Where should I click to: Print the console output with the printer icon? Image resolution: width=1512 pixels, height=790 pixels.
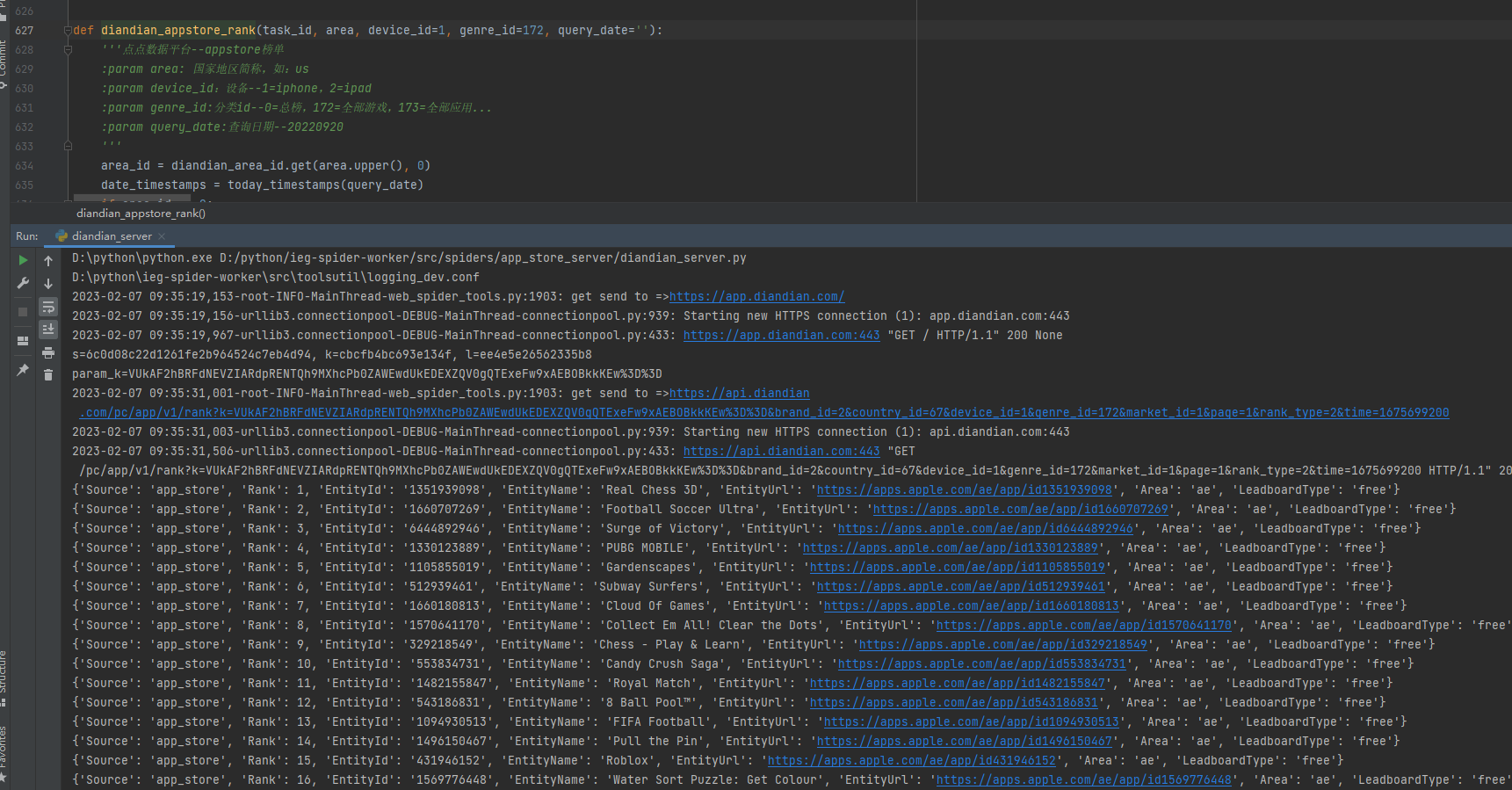point(48,352)
